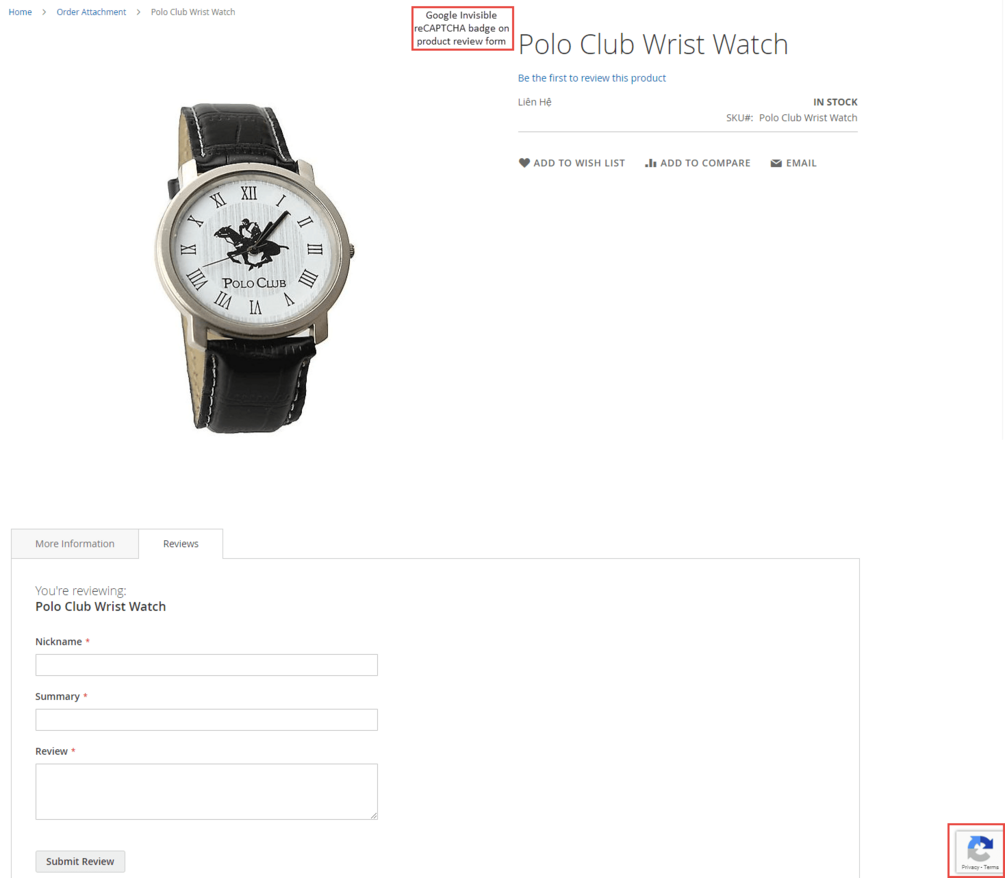Open the Order Attachment breadcrumb link
1005x878 pixels.
91,12
